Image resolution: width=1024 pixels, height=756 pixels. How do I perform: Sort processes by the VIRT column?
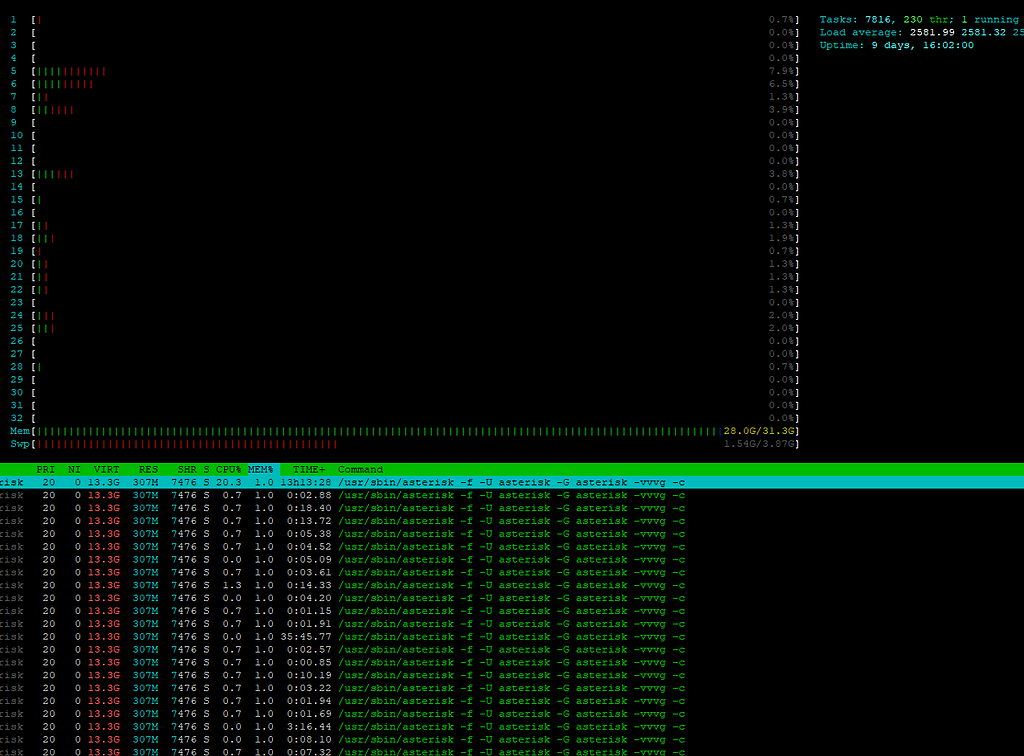(x=106, y=468)
